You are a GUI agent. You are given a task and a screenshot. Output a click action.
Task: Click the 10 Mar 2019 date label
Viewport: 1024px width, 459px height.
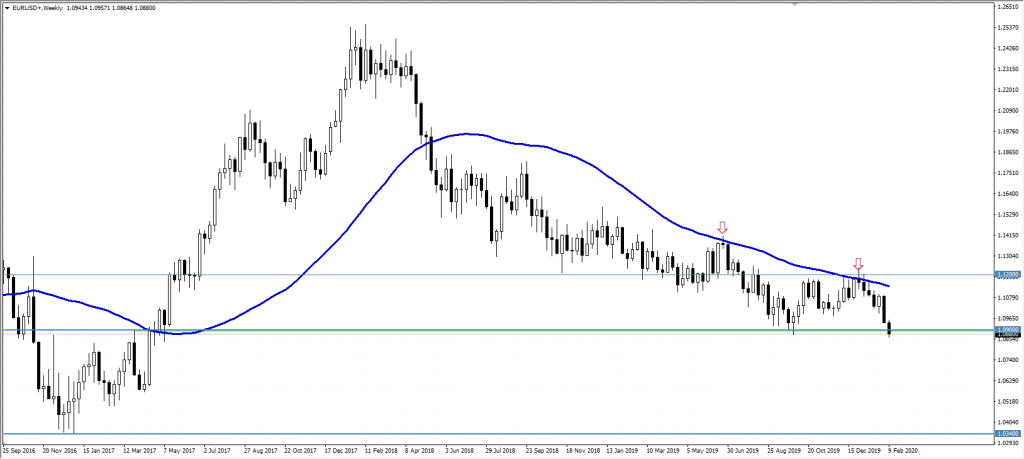click(662, 451)
